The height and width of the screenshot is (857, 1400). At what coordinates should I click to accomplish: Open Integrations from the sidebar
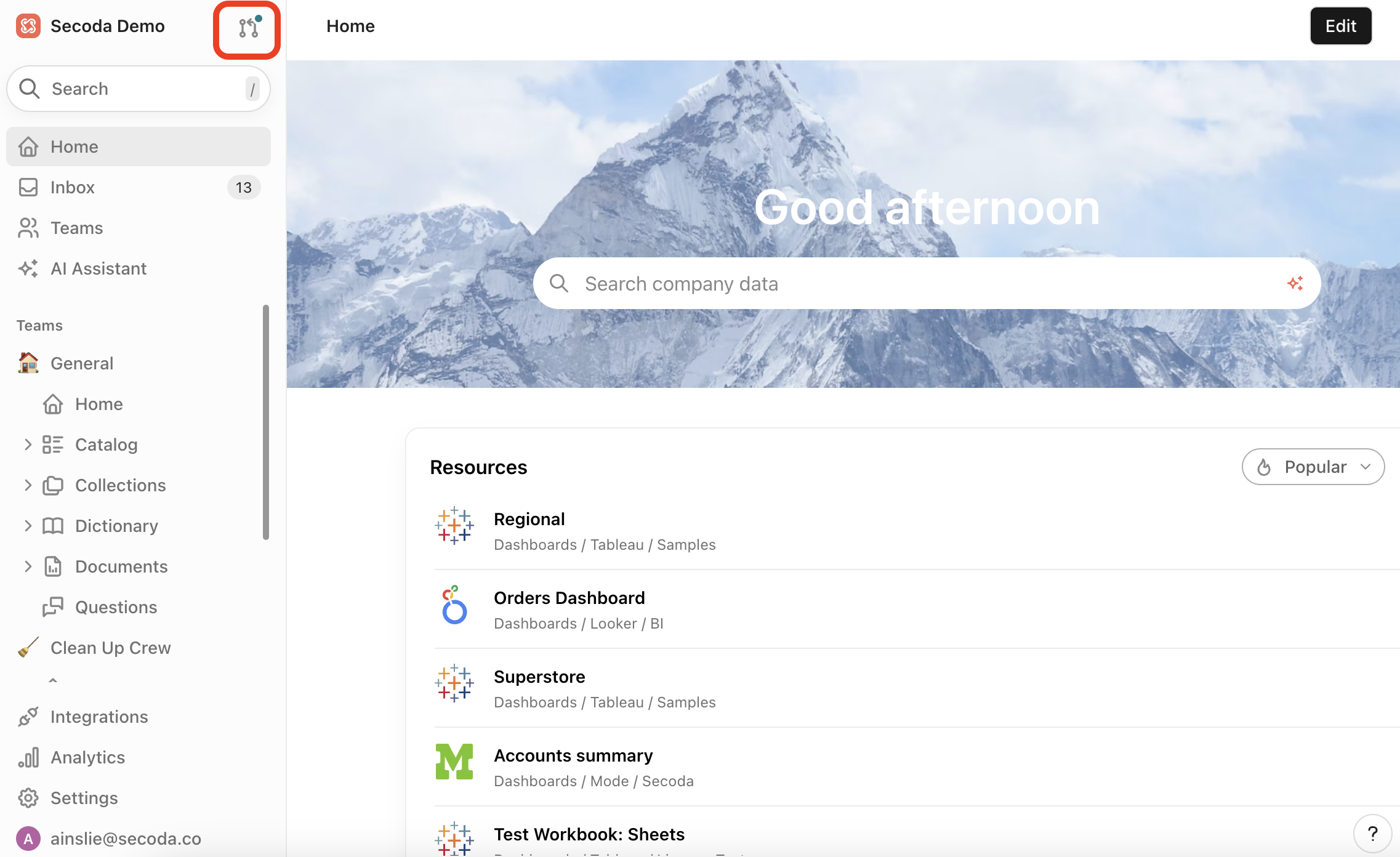point(99,717)
